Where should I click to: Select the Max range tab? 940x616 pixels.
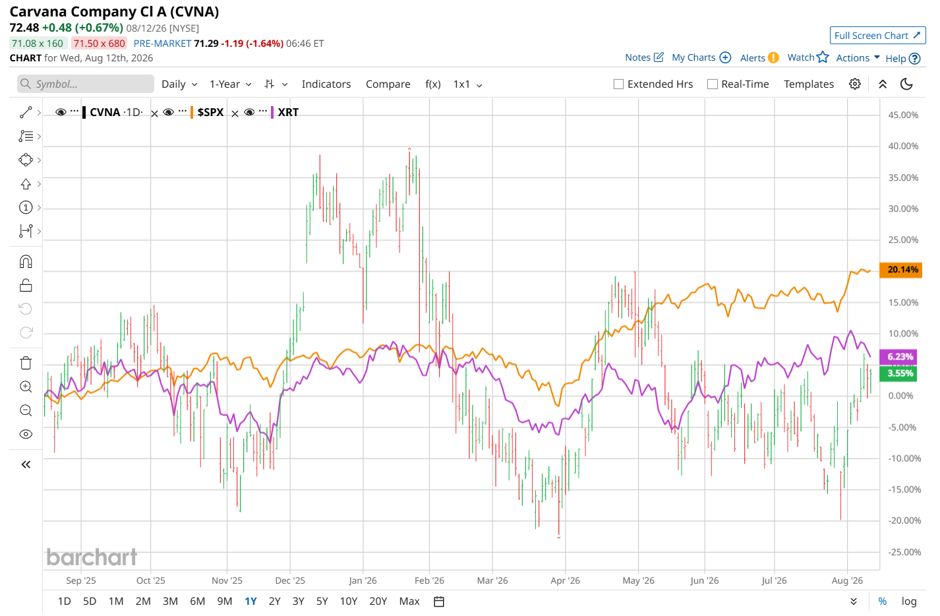click(409, 602)
